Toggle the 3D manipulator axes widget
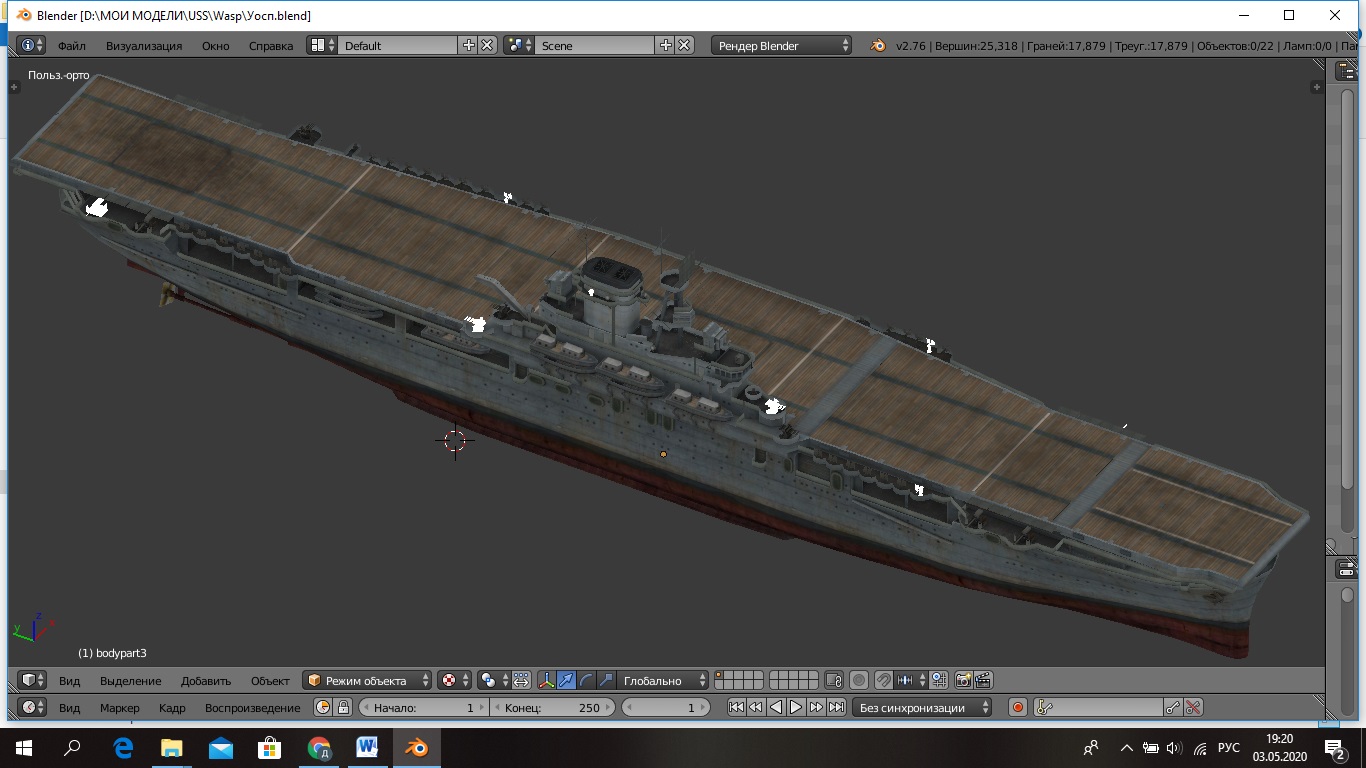The width and height of the screenshot is (1366, 768). tap(546, 681)
